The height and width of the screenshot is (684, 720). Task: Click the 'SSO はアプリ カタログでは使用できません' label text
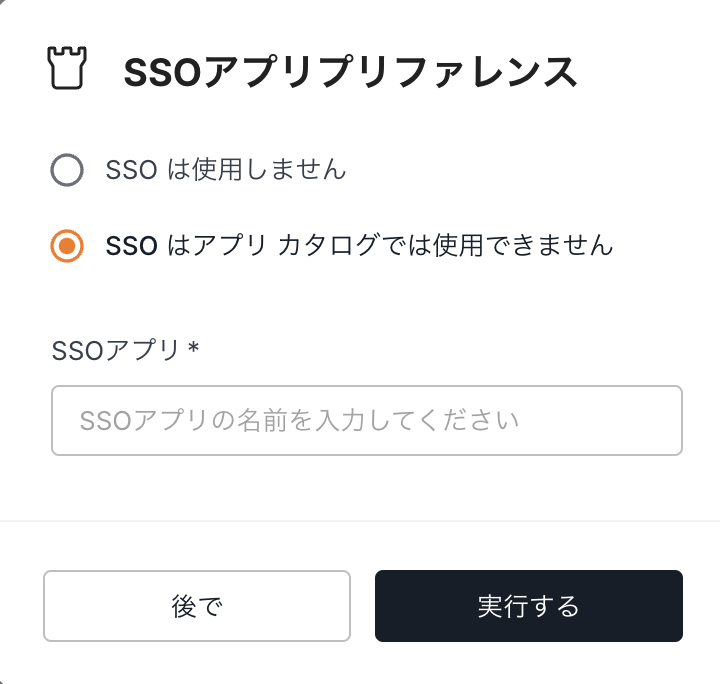359,245
